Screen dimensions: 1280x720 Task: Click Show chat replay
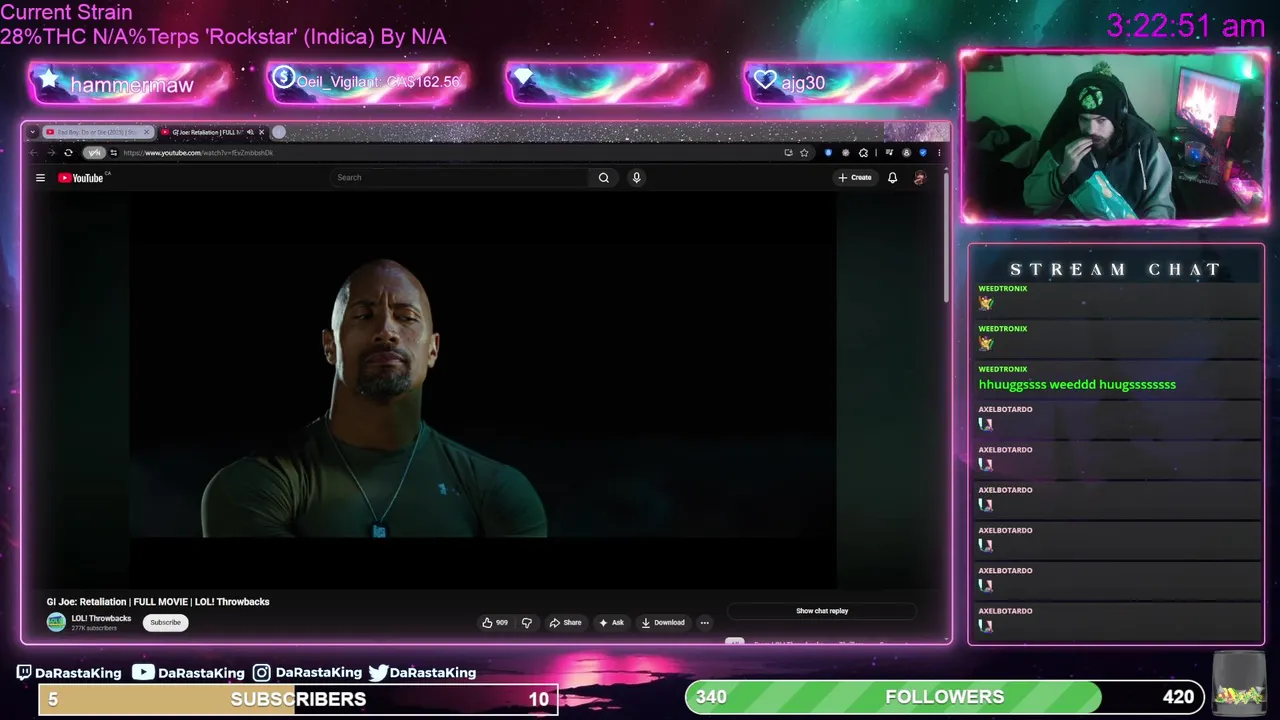click(x=822, y=611)
